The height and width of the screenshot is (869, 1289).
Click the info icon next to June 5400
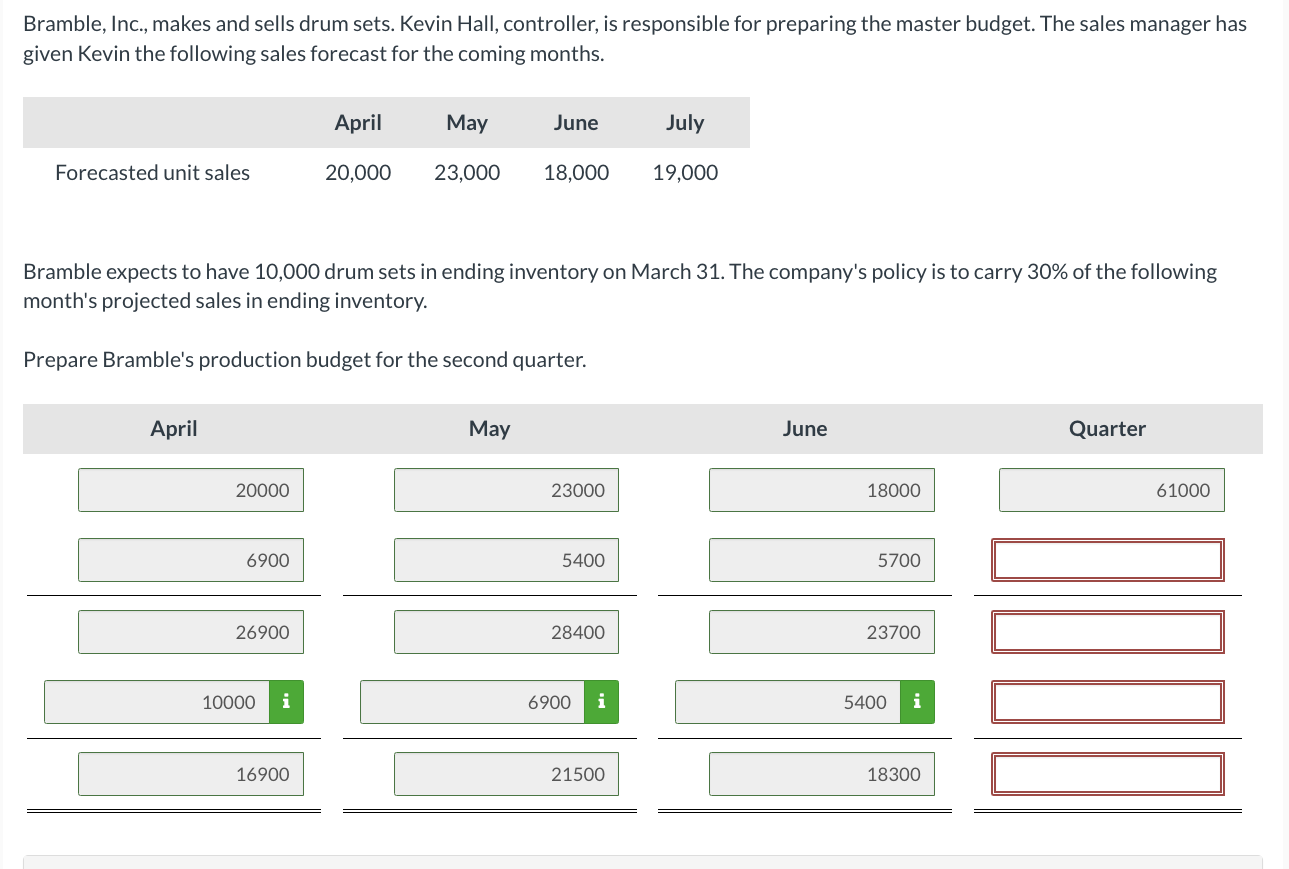[917, 702]
